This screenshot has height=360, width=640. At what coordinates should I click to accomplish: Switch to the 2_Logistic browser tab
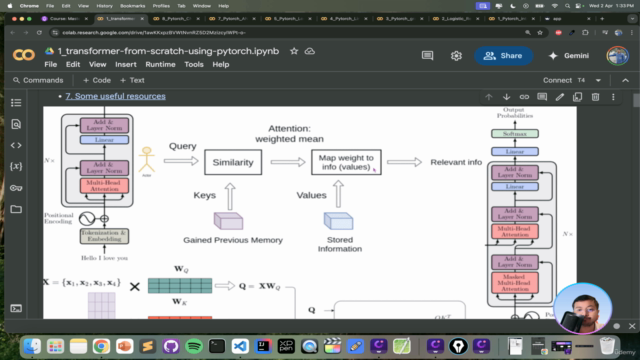coord(455,19)
